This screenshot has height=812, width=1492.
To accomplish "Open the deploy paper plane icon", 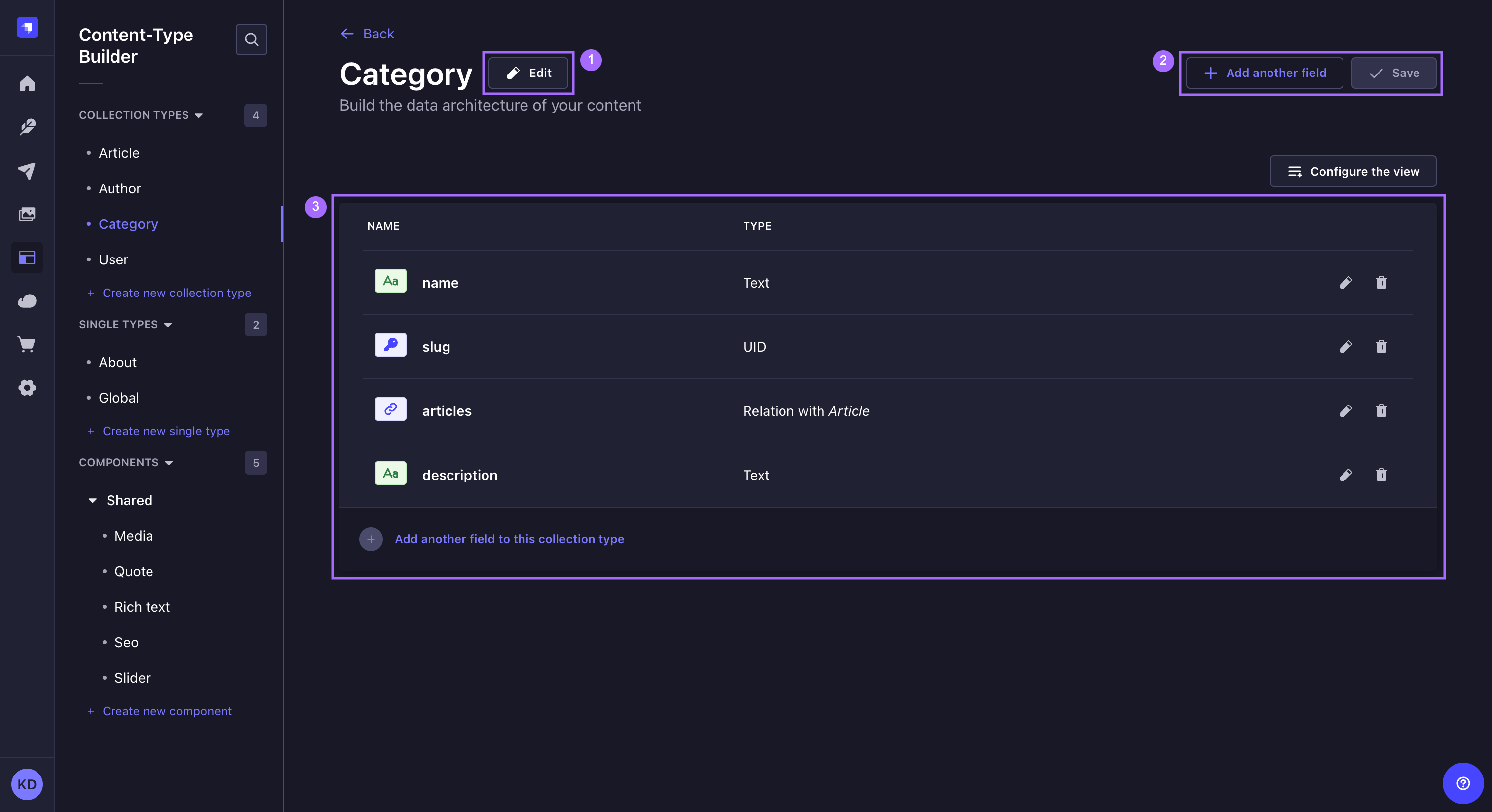I will click(x=27, y=171).
